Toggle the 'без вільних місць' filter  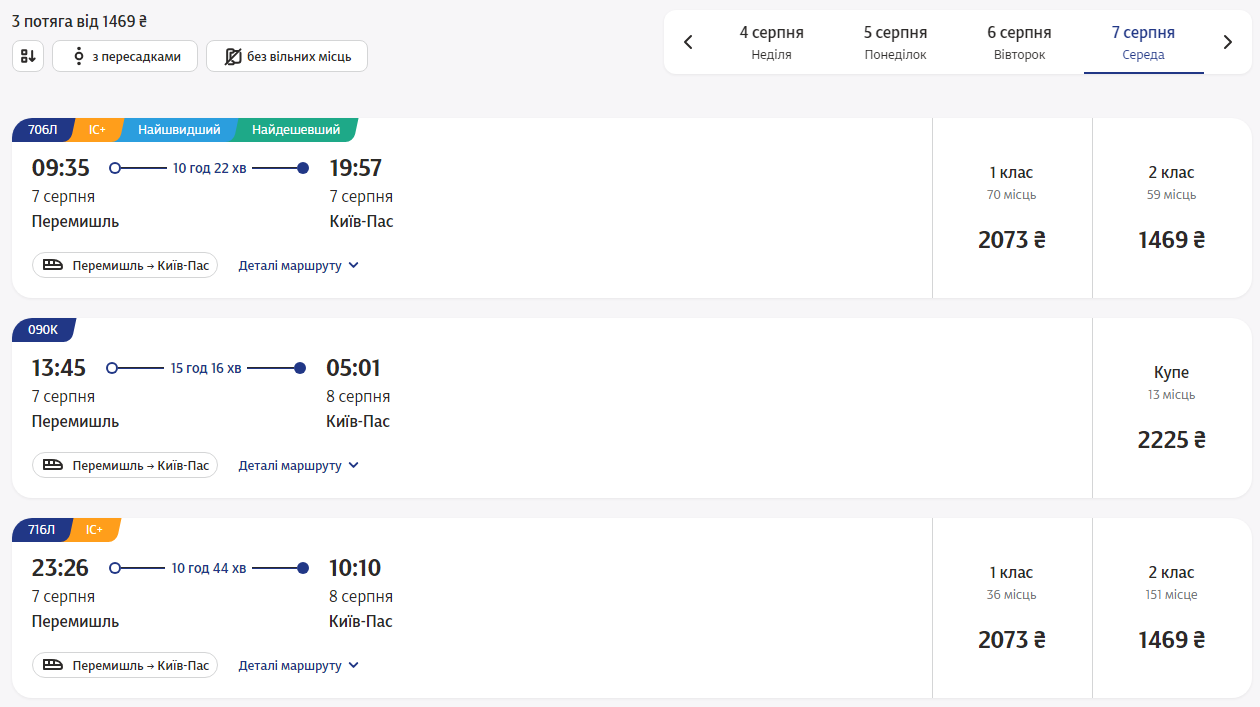(x=287, y=57)
